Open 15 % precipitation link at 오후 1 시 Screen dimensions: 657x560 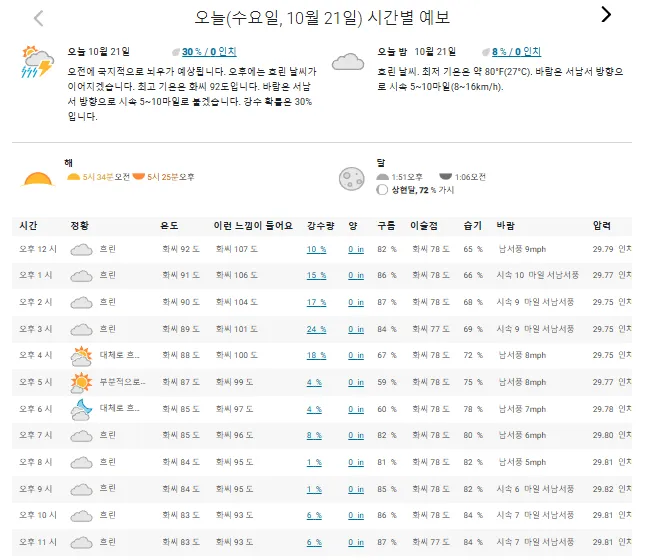coord(316,275)
